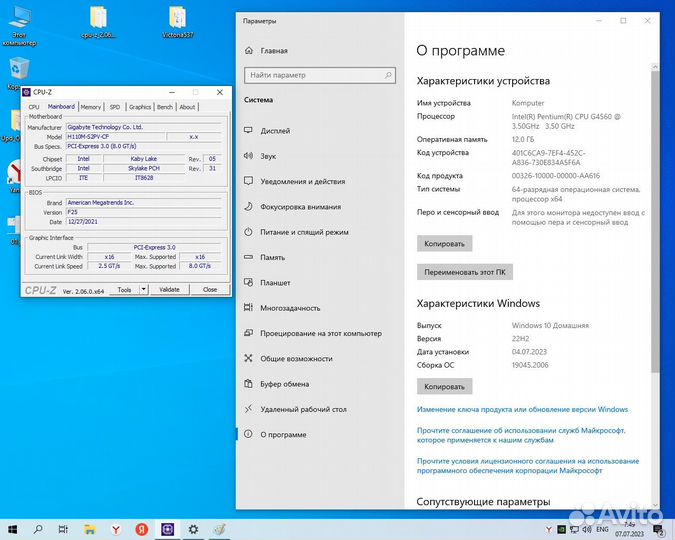Open Питание и спящий режим settings
Viewport: 675px width, 540px height.
296,232
